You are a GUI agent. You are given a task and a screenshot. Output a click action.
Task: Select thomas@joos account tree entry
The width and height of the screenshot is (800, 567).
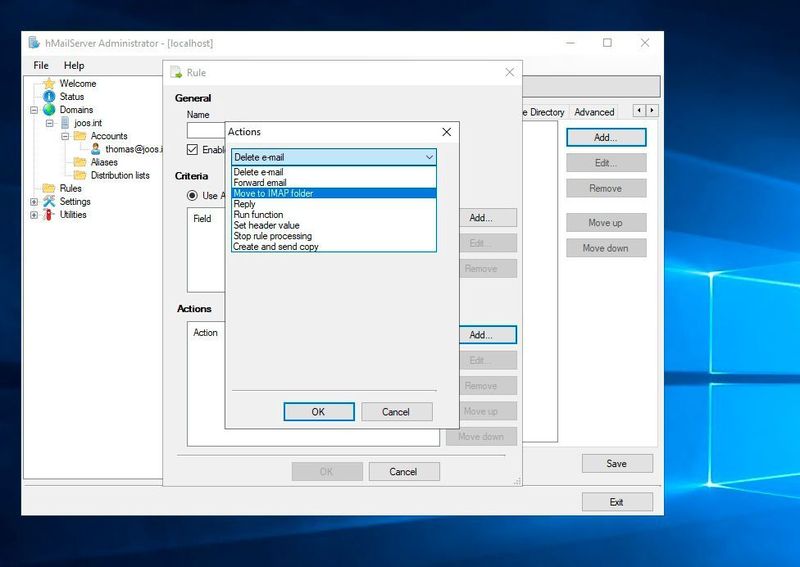click(x=134, y=149)
